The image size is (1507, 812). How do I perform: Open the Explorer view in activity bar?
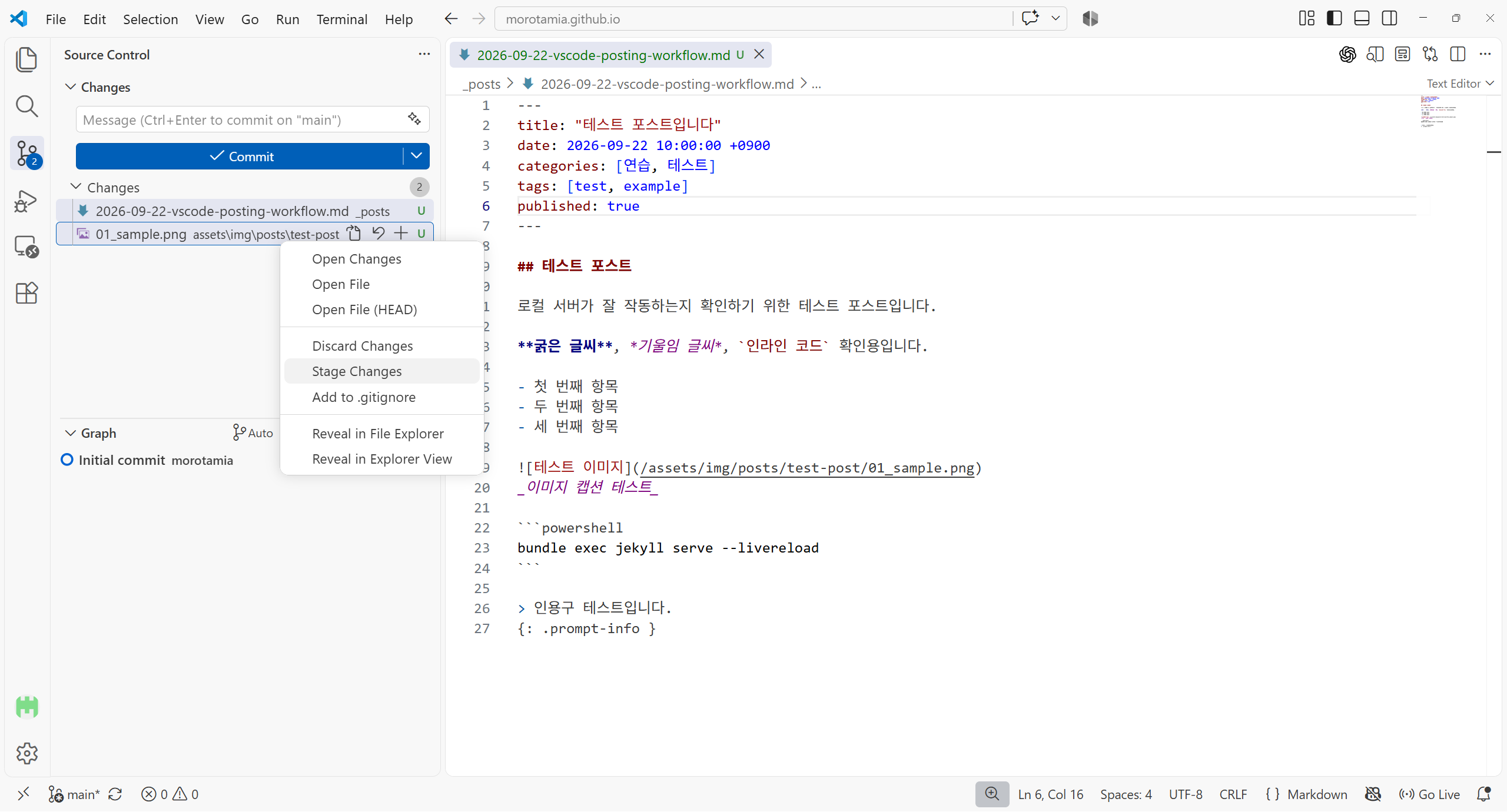point(26,59)
